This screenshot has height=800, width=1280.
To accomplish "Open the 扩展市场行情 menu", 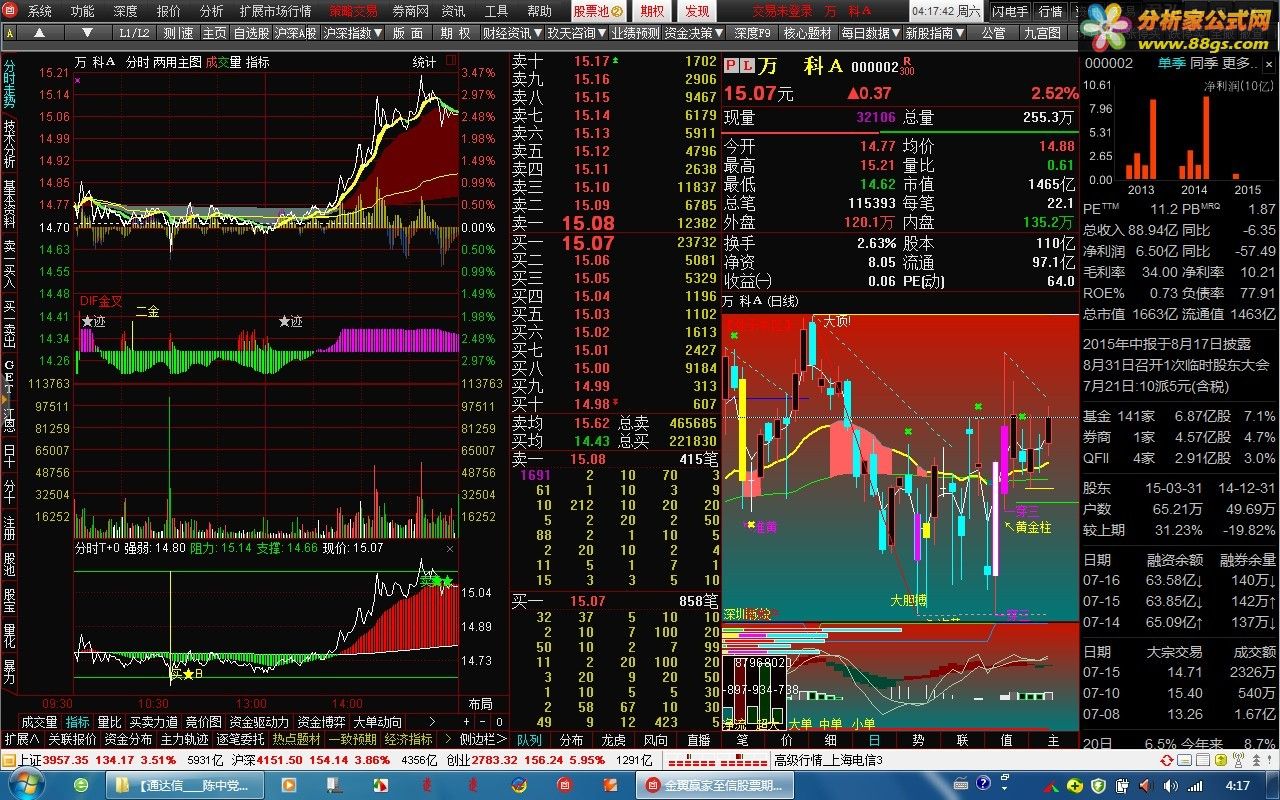I will 275,11.
